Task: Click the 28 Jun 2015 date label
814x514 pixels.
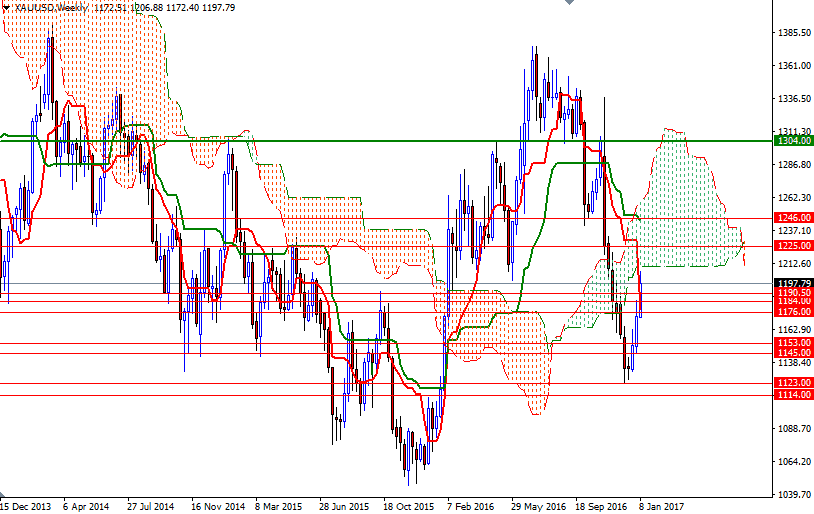Action: (345, 507)
